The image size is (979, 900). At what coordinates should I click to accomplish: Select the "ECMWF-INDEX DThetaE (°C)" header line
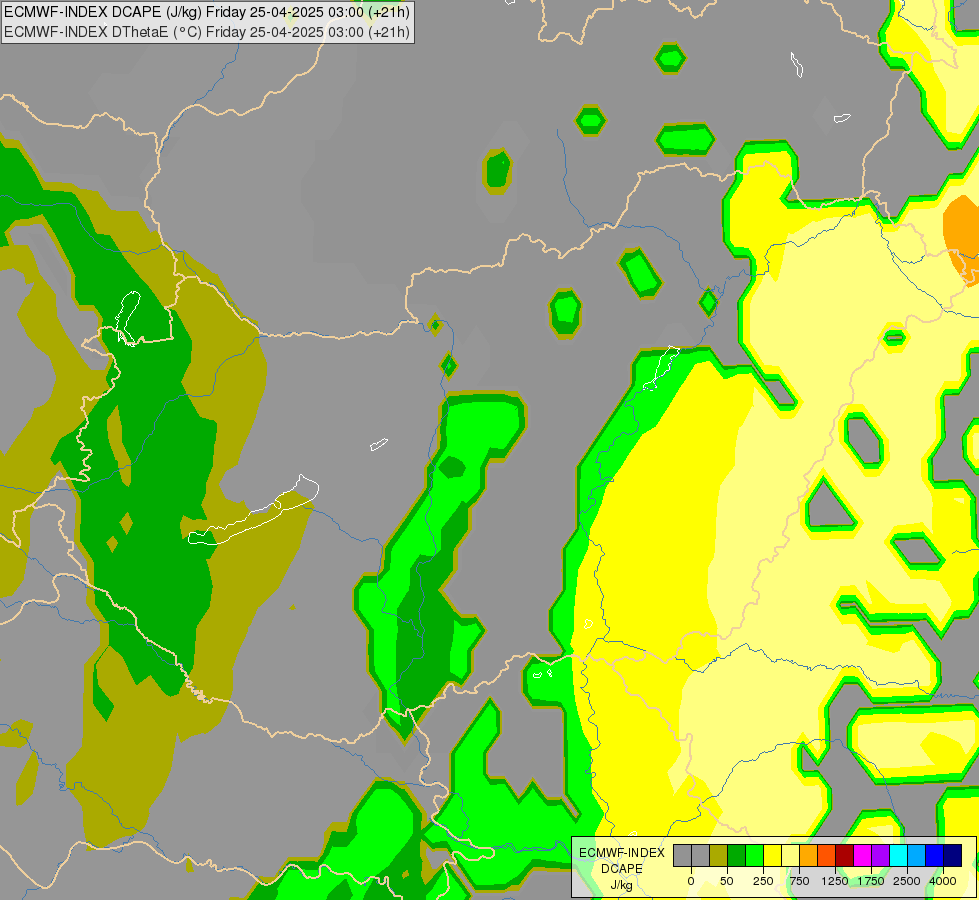point(207,32)
